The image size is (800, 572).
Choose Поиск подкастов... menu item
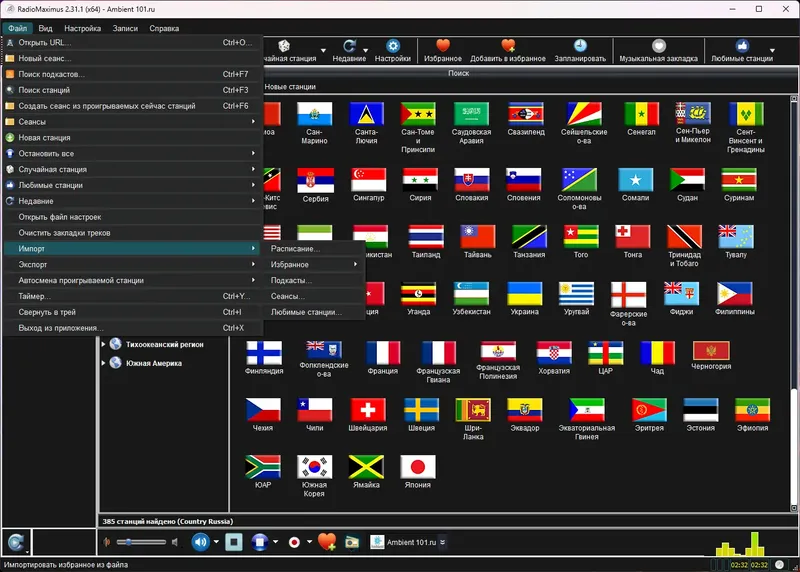pyautogui.click(x=132, y=74)
